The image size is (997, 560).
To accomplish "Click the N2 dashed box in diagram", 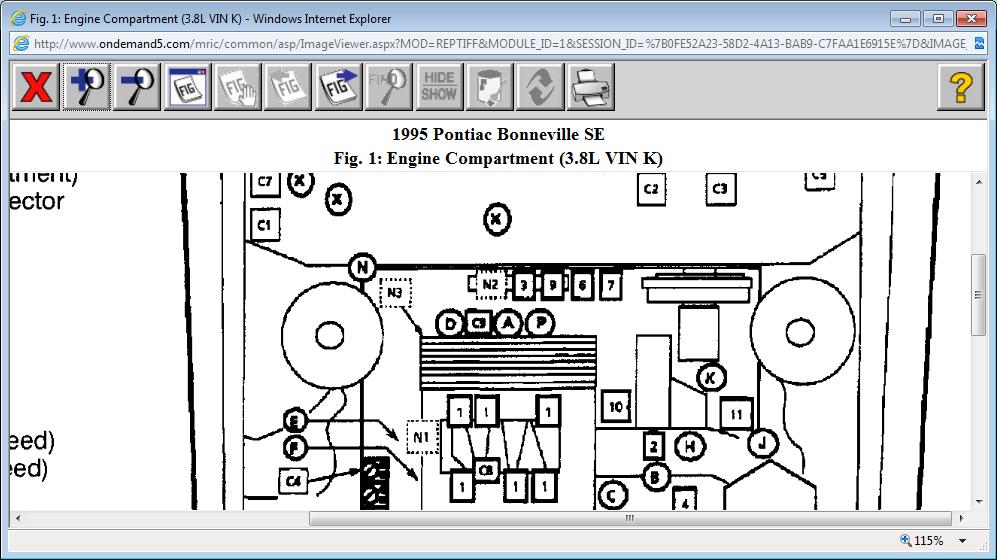I will [x=490, y=284].
